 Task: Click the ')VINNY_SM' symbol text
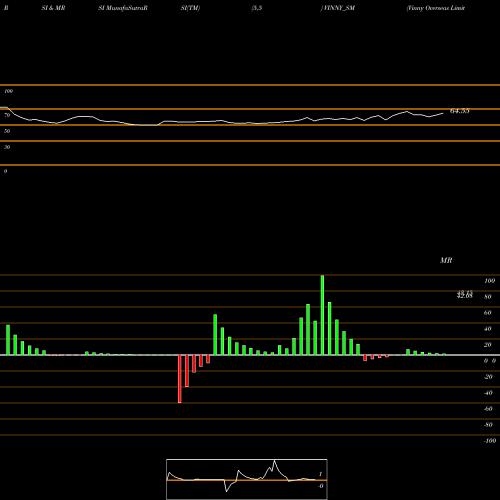(x=338, y=8)
